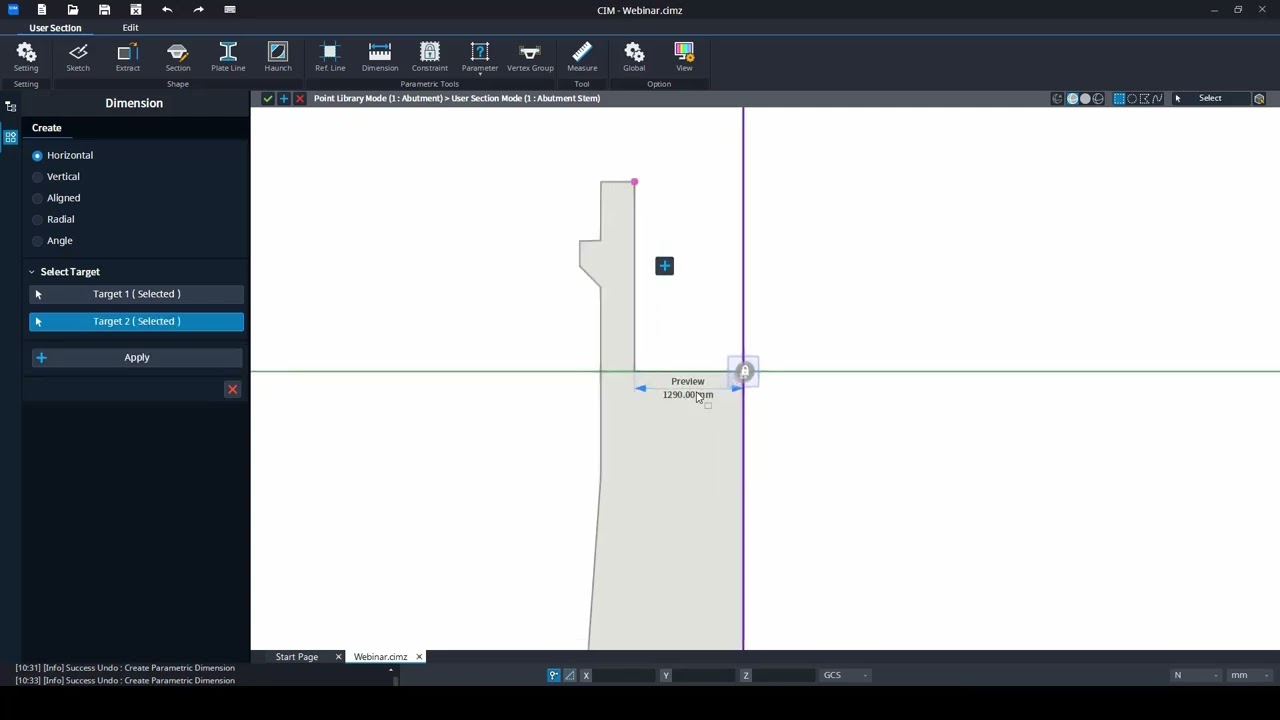Viewport: 1280px width, 720px height.
Task: Switch to the Start Page tab
Action: coord(297,657)
